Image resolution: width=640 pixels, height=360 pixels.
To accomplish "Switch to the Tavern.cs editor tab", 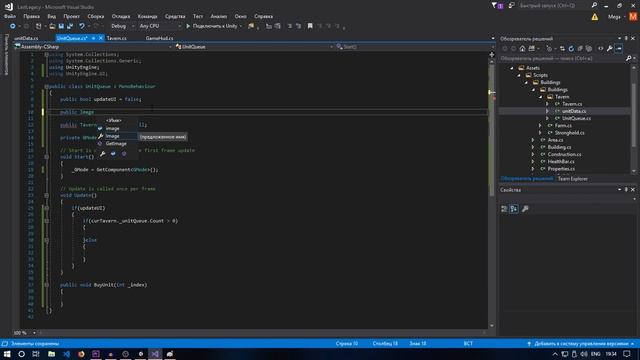I will click(117, 38).
